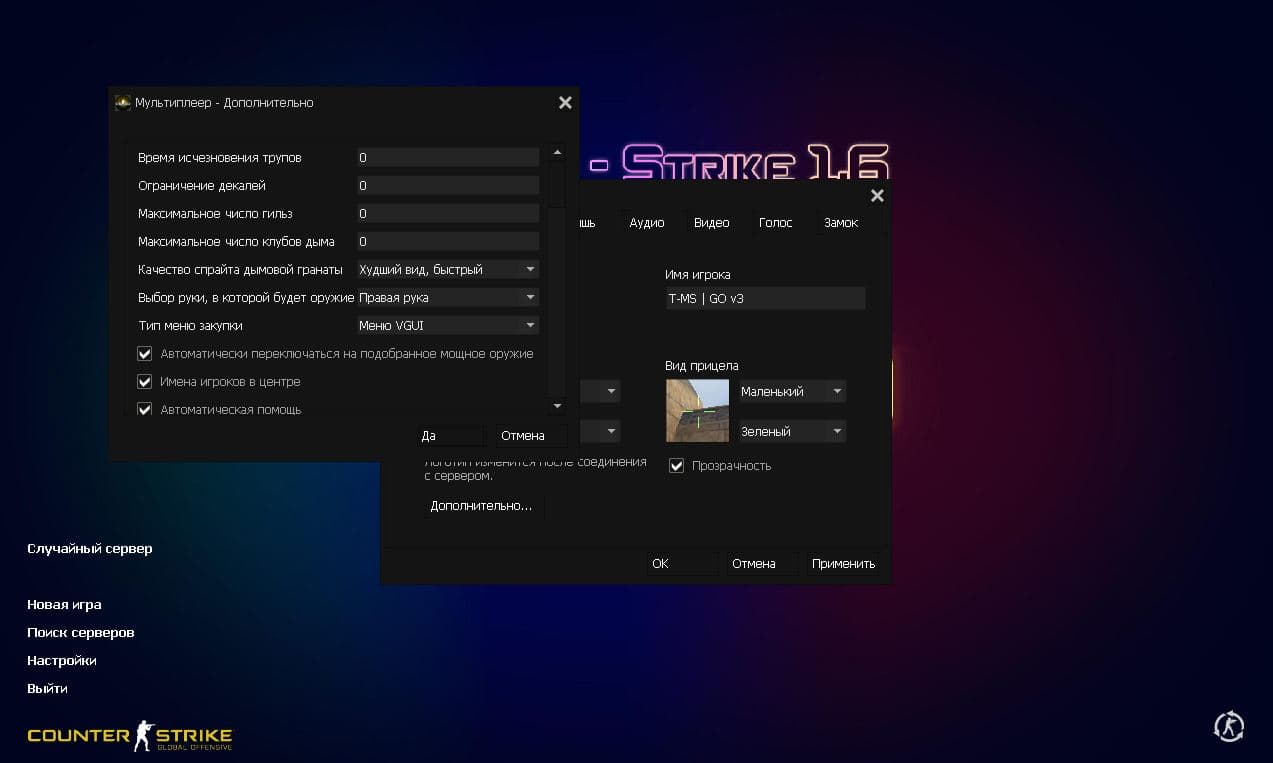Click the player name input field
1273x763 pixels.
(x=765, y=299)
